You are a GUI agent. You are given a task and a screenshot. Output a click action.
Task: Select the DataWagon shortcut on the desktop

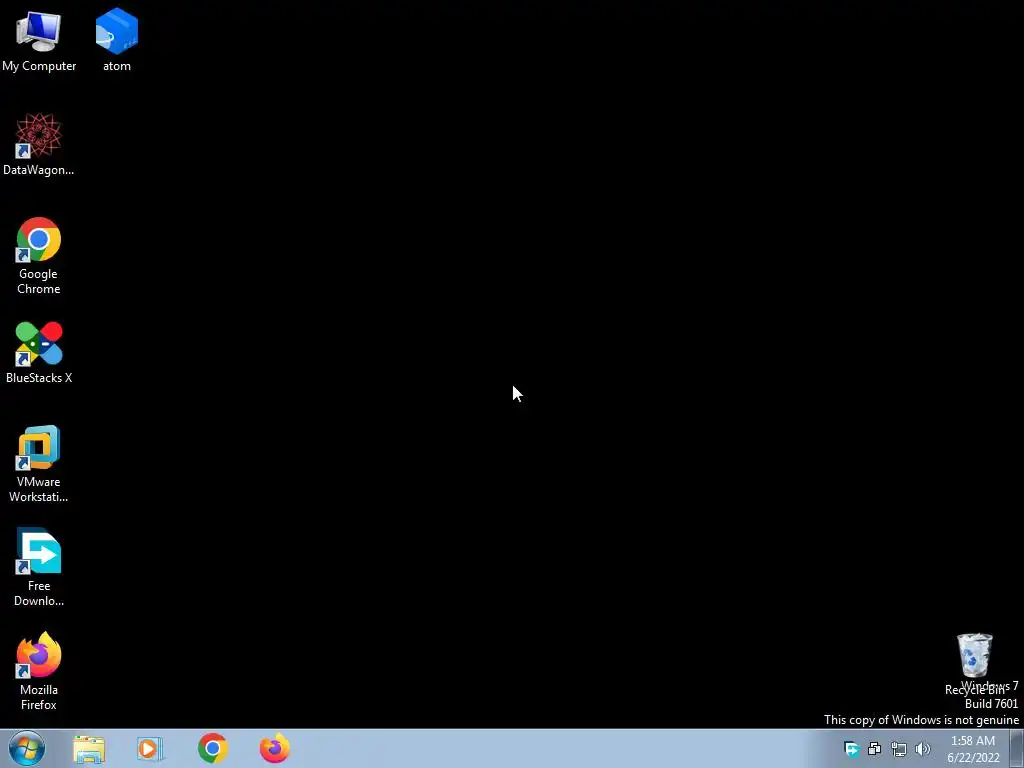click(39, 144)
